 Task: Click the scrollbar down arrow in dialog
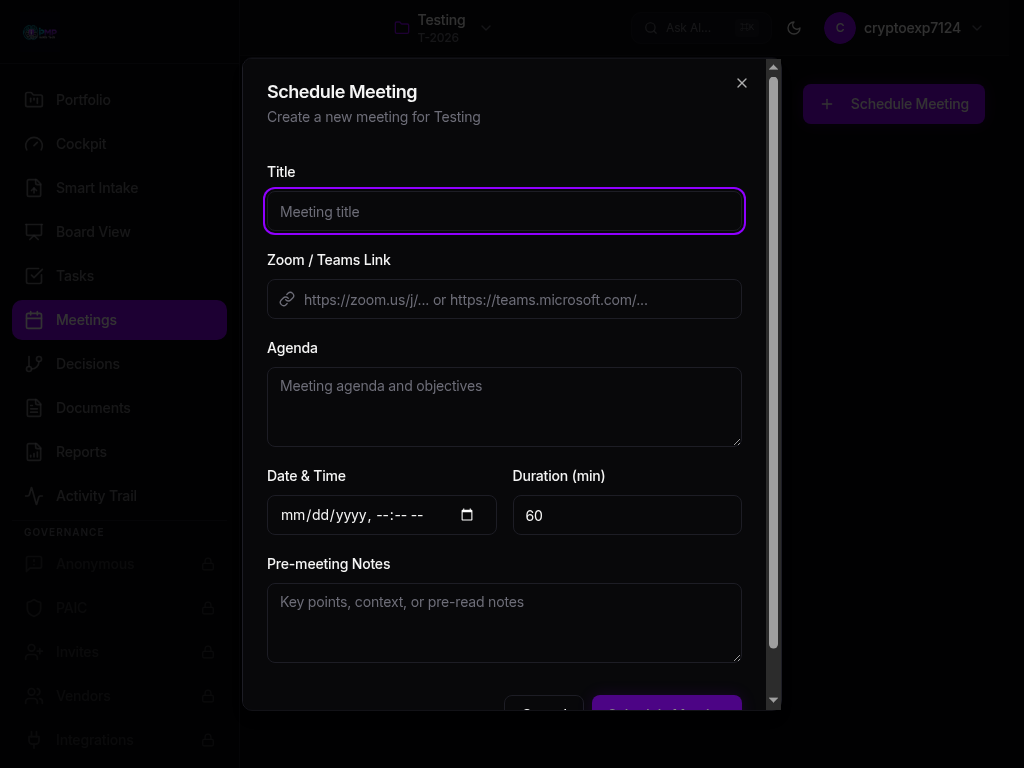click(x=773, y=700)
